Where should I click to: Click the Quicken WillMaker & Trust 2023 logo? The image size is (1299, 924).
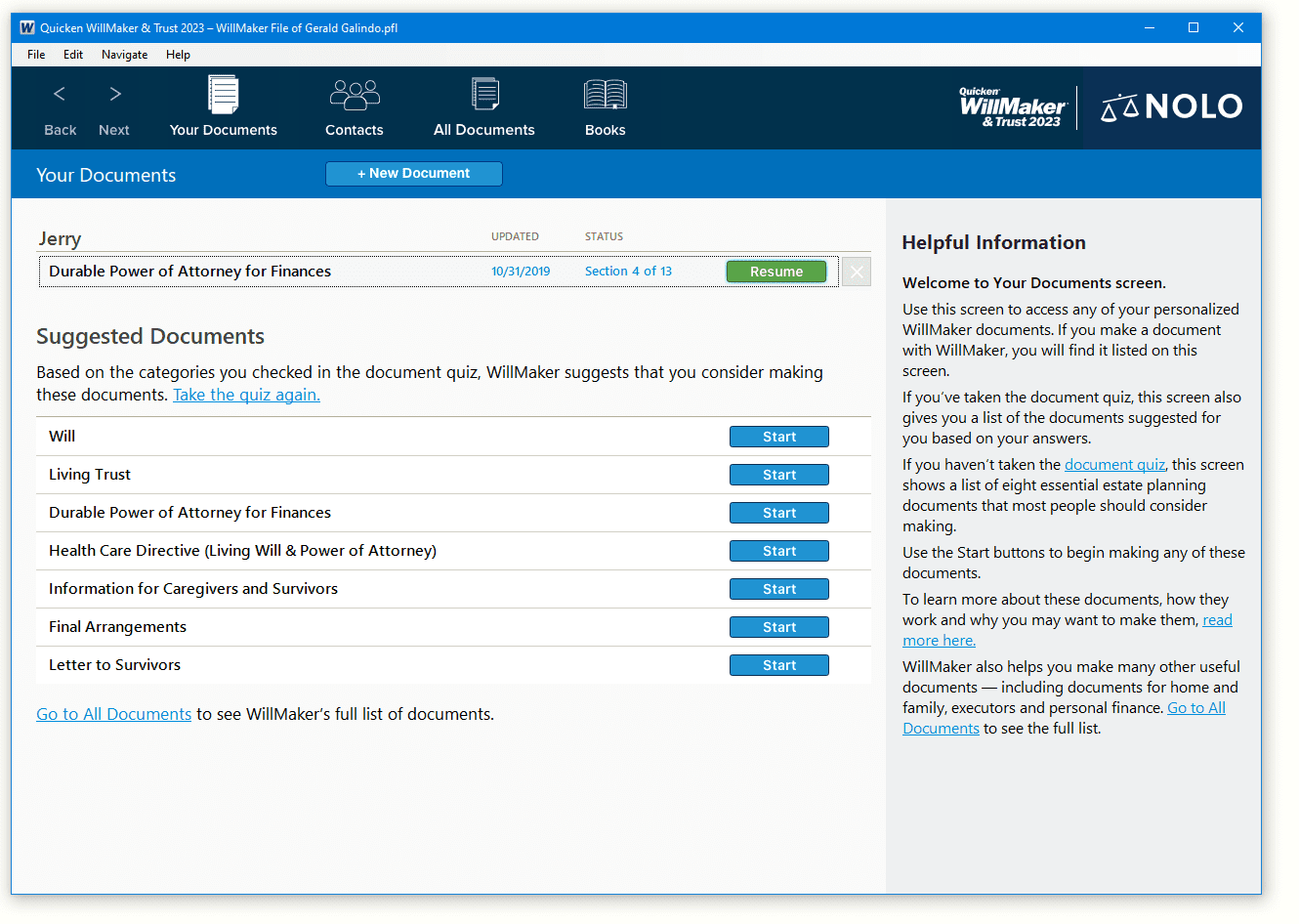click(1012, 106)
